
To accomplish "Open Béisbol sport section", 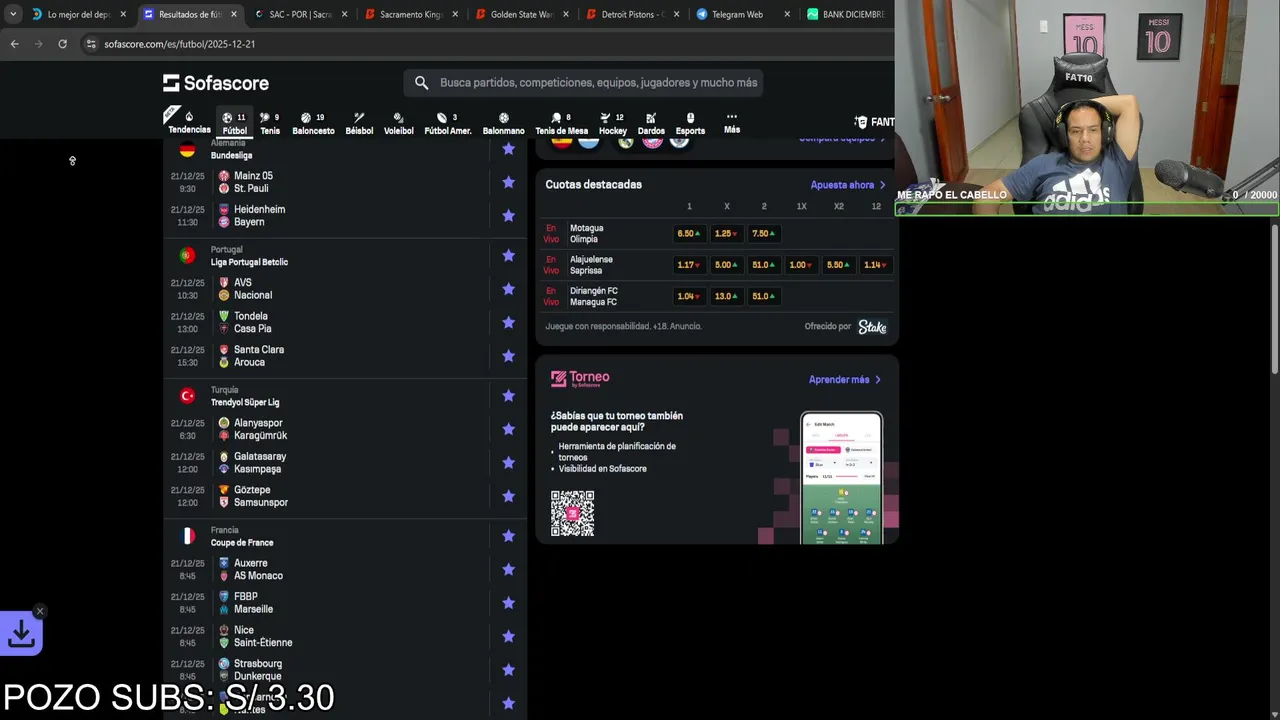I will click(x=359, y=122).
